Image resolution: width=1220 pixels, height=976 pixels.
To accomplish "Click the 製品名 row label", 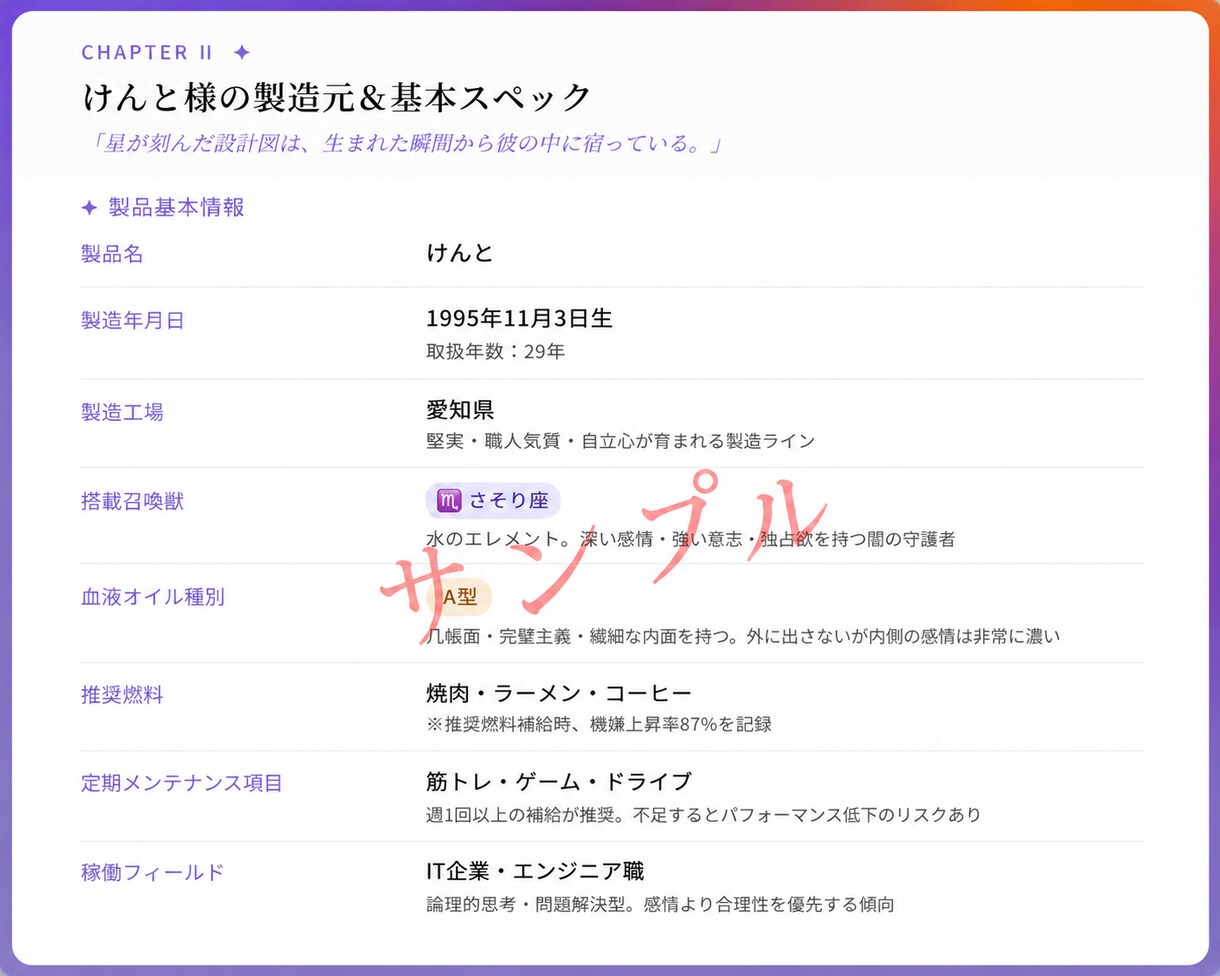I will click(112, 254).
